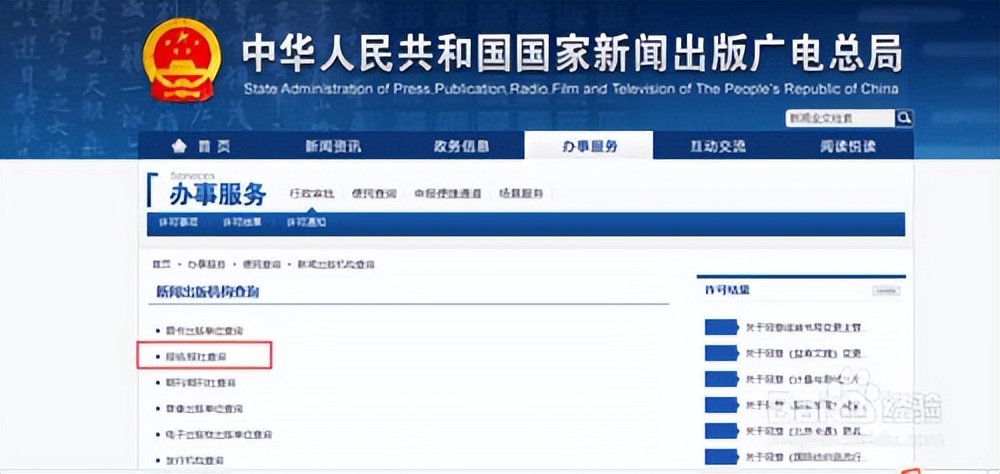Open the 政务信息 navigation tab

coord(461,146)
